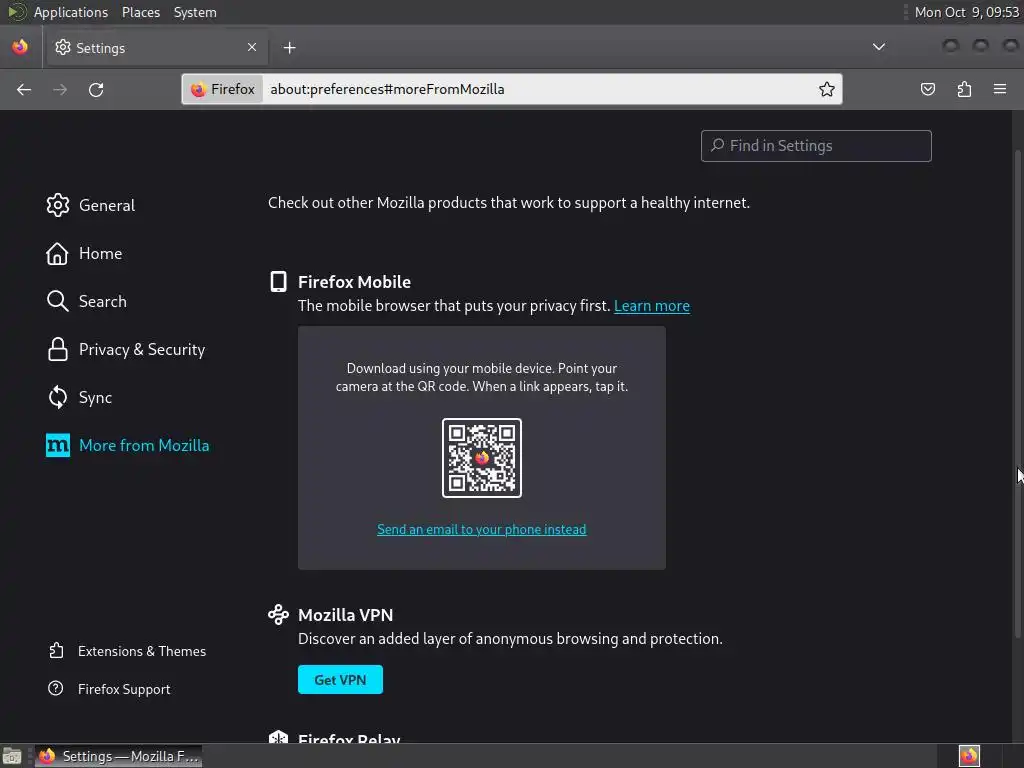Click the Settings Mozilla Firefox taskbar entry

(118, 756)
